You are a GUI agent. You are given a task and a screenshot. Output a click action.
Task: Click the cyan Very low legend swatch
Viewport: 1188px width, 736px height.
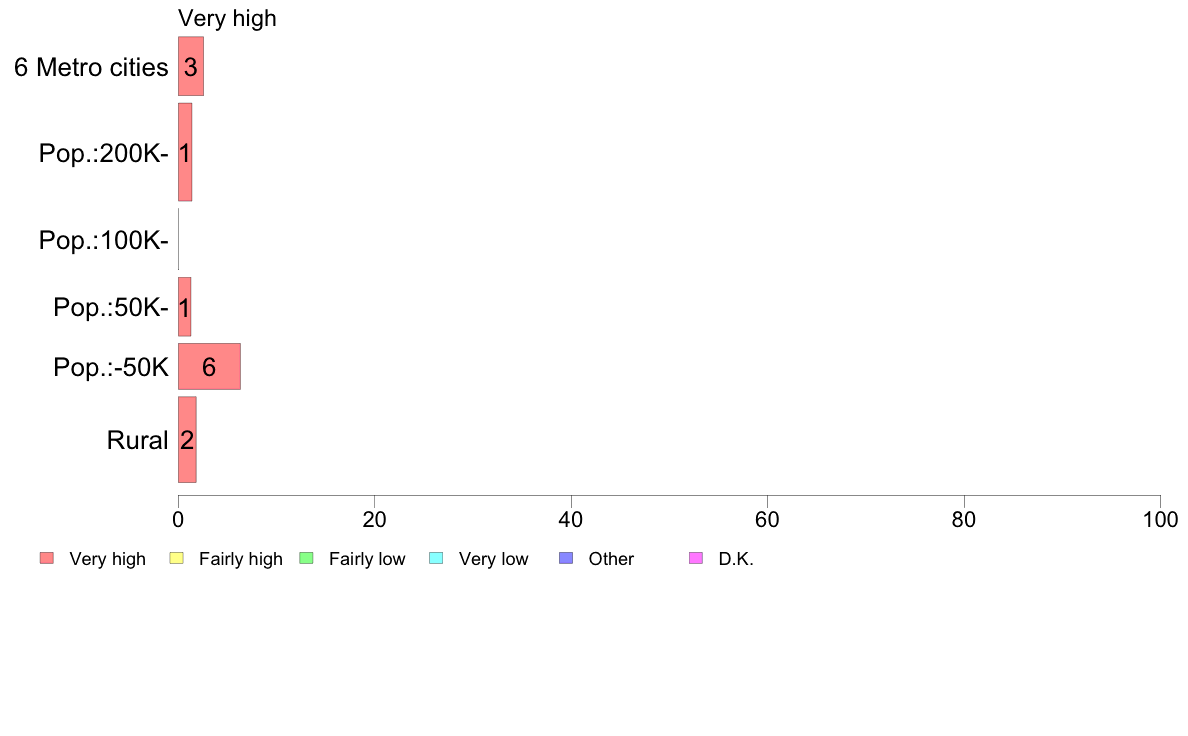point(436,559)
